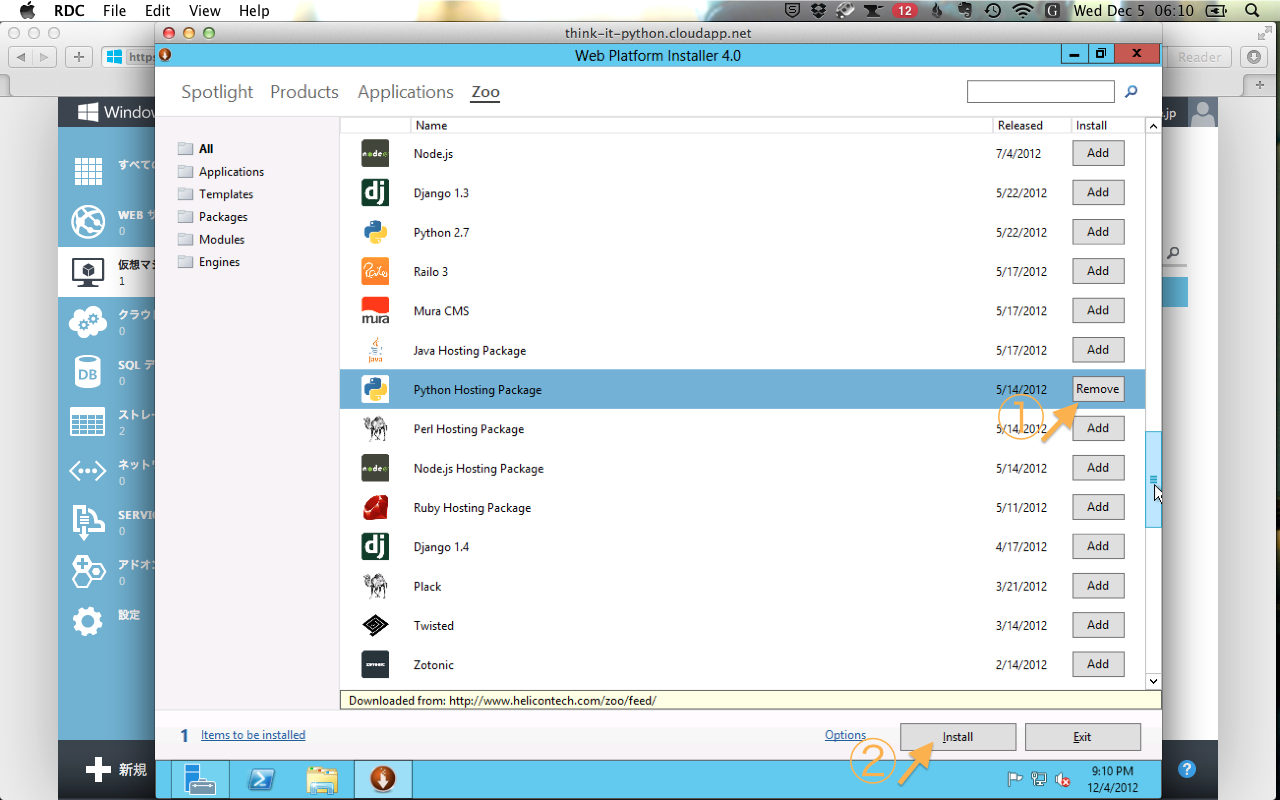
Task: Select the Twisted row text
Action: click(x=434, y=626)
